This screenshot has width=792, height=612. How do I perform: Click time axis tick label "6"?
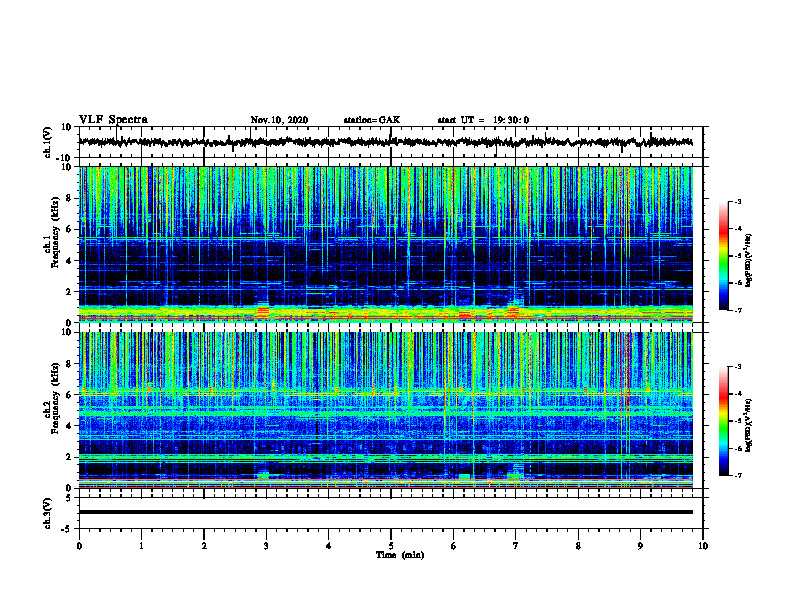(x=454, y=546)
